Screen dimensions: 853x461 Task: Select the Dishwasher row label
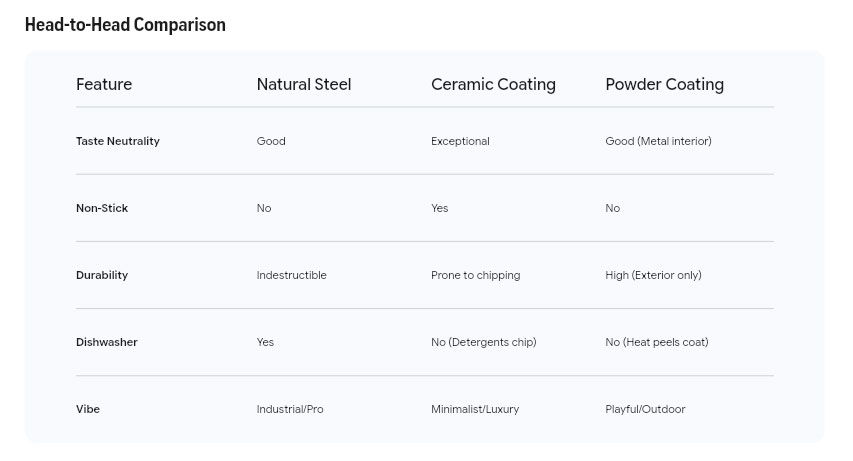pos(107,342)
